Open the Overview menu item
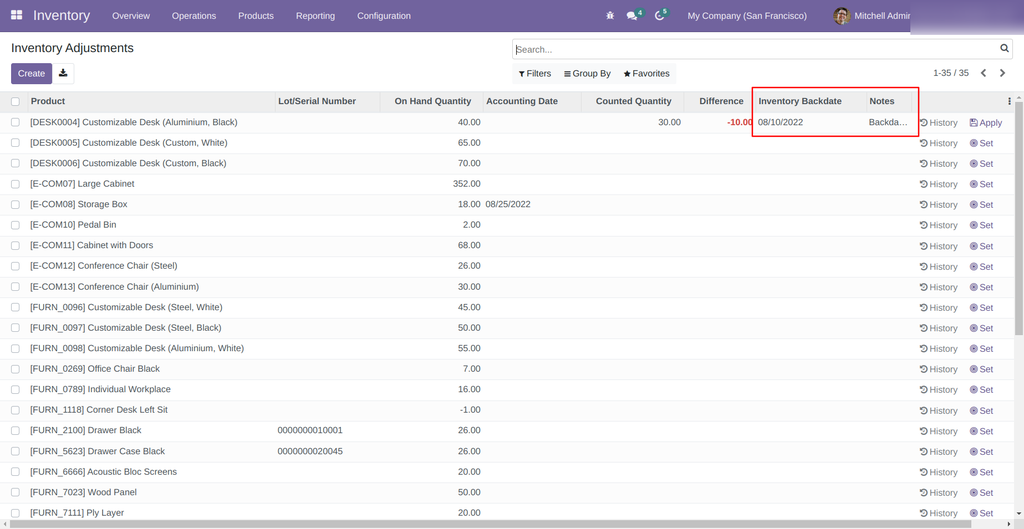1024x529 pixels. 131,16
